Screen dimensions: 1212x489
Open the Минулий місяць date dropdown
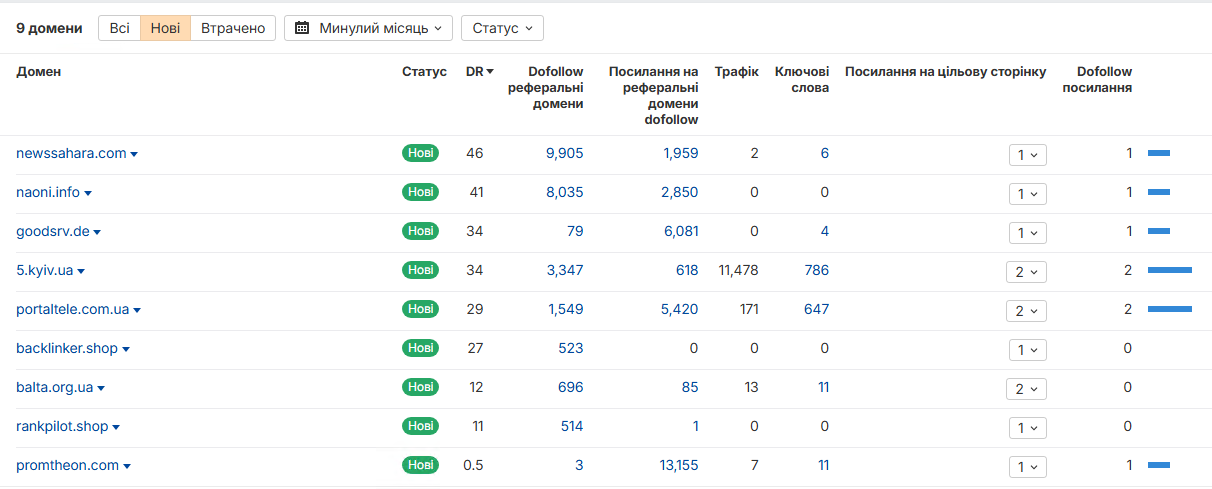(368, 28)
